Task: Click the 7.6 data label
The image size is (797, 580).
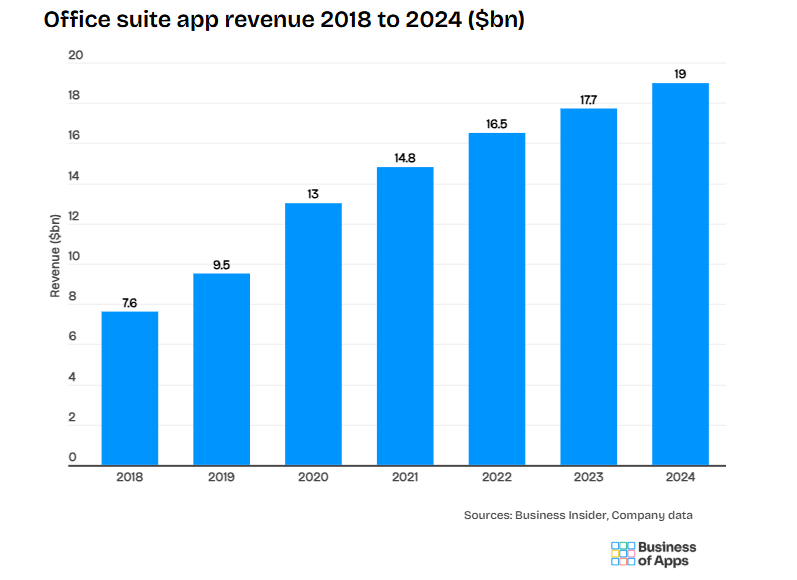Action: [x=130, y=301]
